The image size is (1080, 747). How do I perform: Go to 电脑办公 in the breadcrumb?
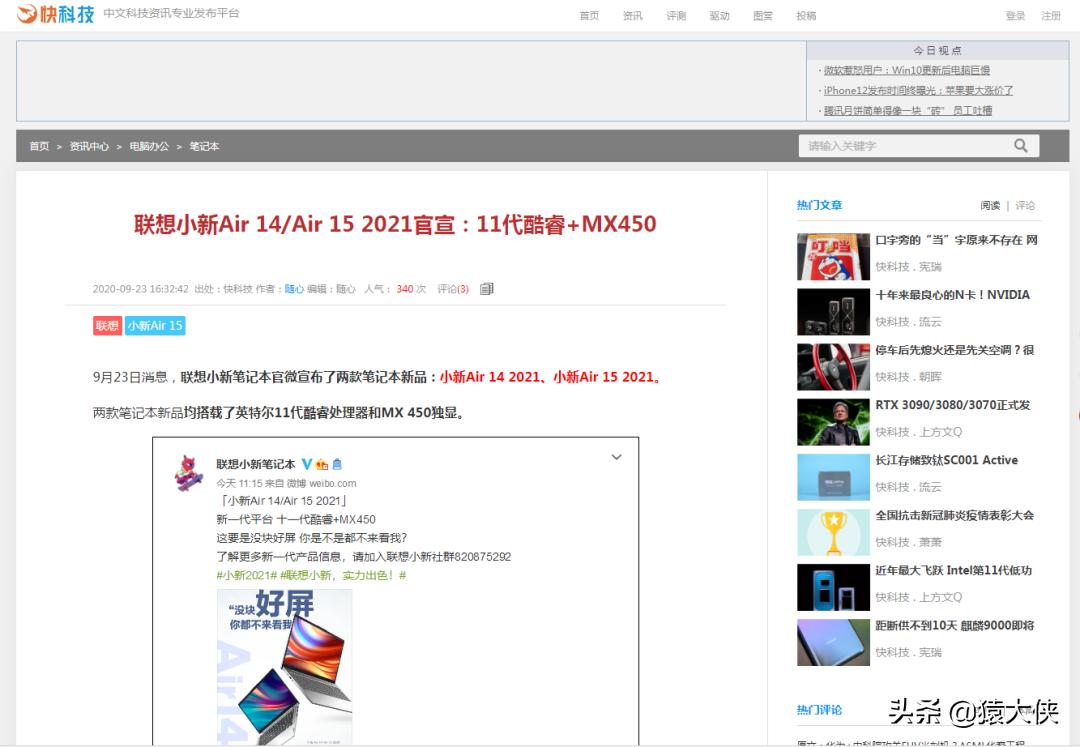pyautogui.click(x=149, y=146)
